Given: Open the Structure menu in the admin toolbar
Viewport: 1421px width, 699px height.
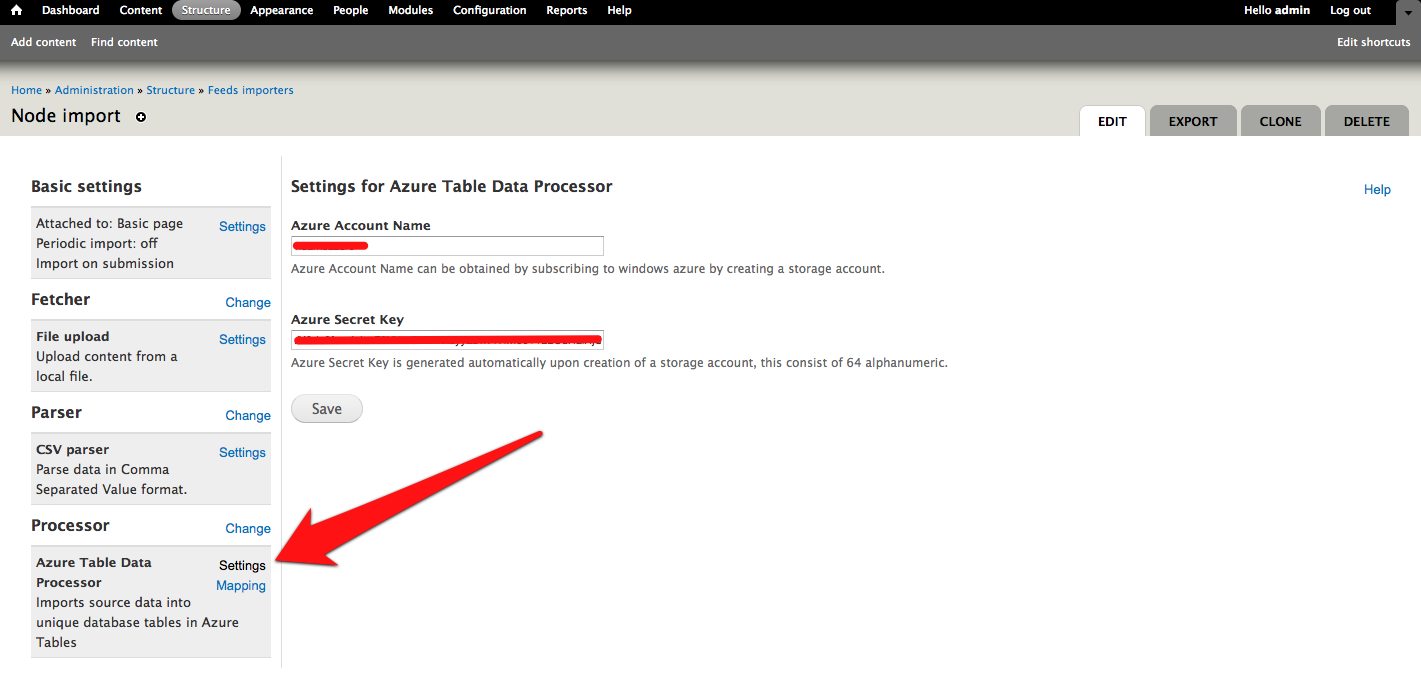Looking at the screenshot, I should click(x=205, y=10).
